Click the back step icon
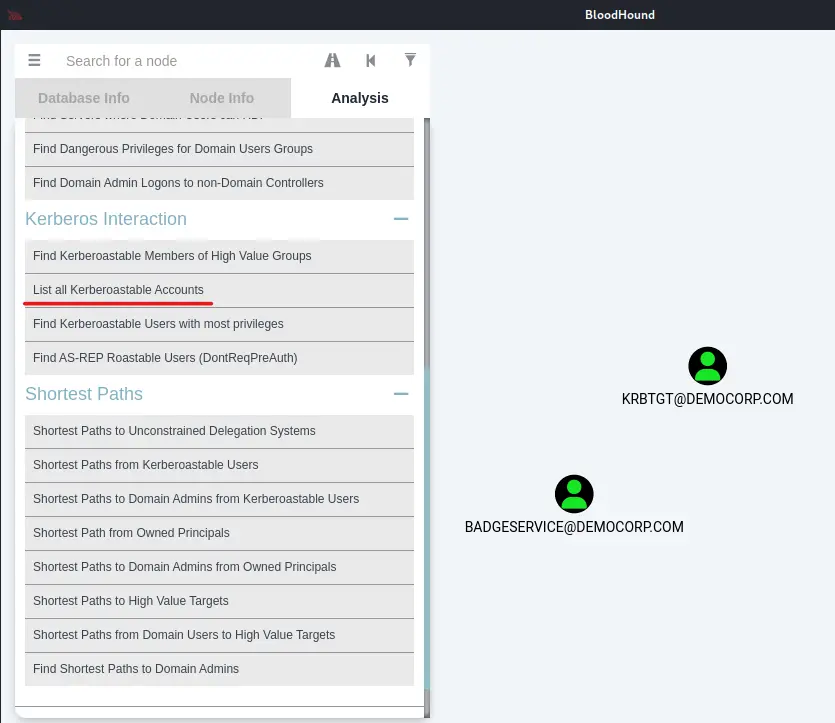The height and width of the screenshot is (723, 835). coord(371,61)
